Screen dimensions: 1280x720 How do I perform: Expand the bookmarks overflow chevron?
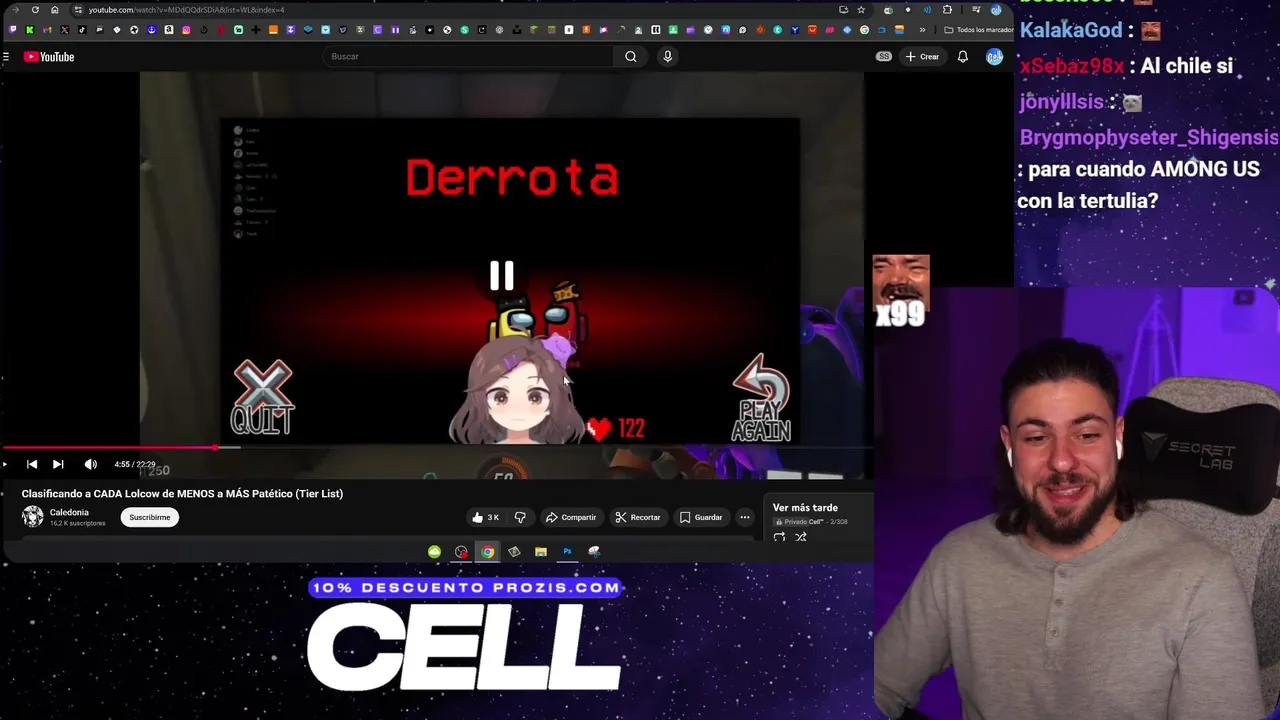[x=922, y=30]
